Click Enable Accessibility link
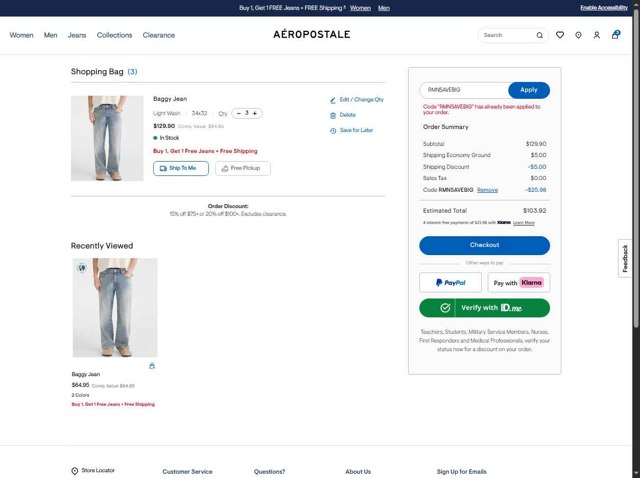 (x=604, y=8)
